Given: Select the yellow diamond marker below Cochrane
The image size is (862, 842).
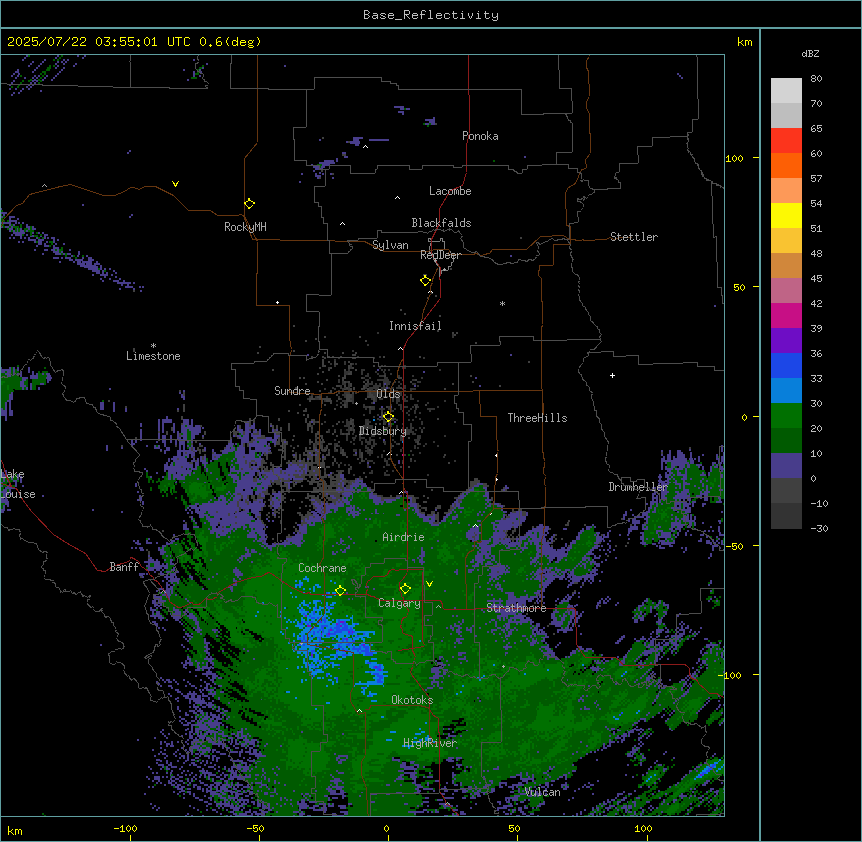Looking at the screenshot, I should 340,591.
